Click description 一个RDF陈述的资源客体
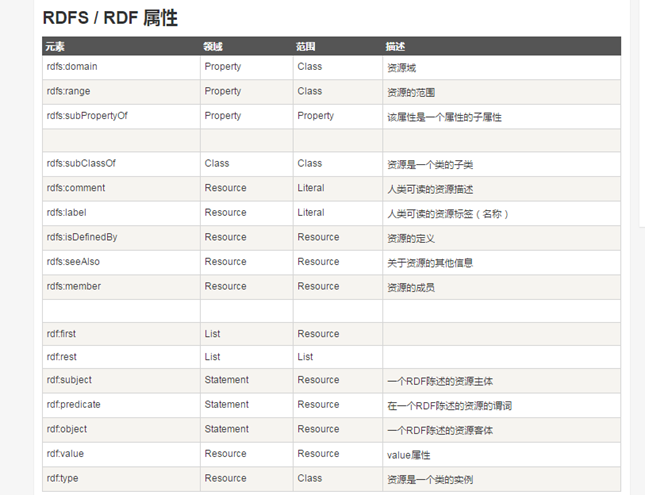This screenshot has width=645, height=495. click(x=440, y=430)
